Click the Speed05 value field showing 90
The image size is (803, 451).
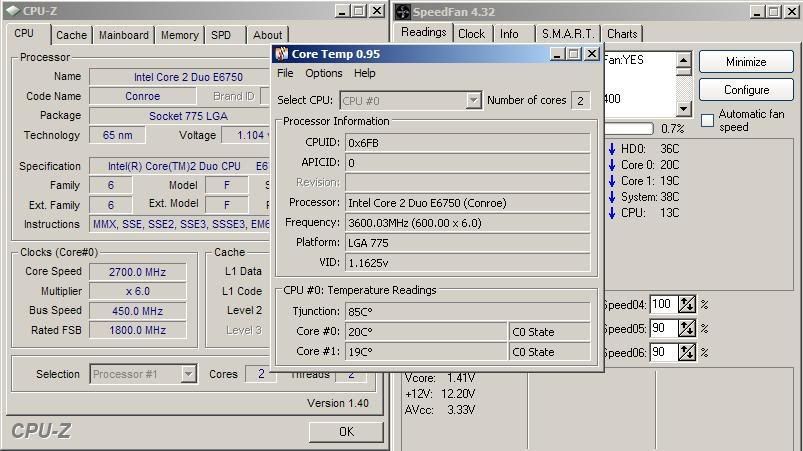click(x=664, y=328)
